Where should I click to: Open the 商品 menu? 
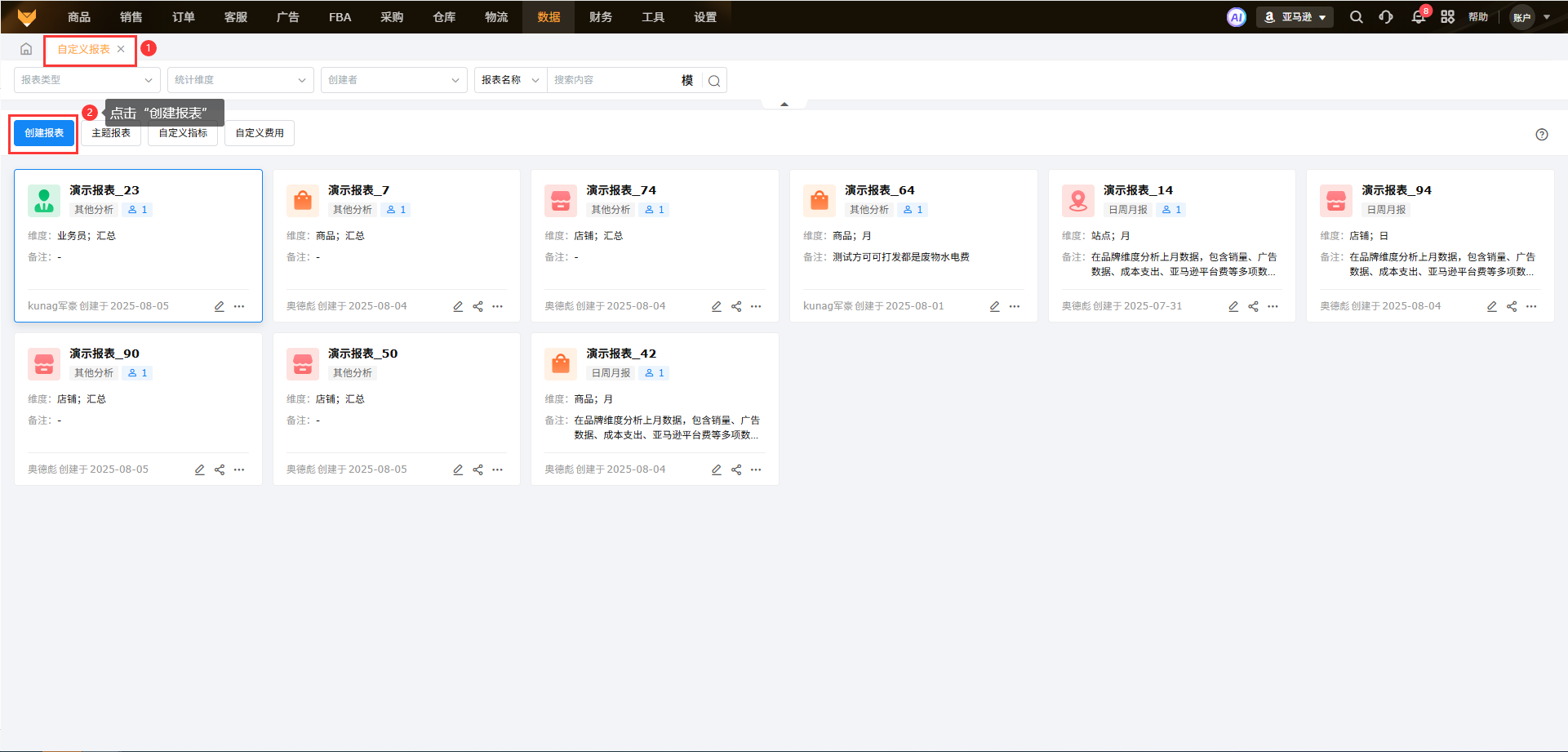(x=79, y=17)
